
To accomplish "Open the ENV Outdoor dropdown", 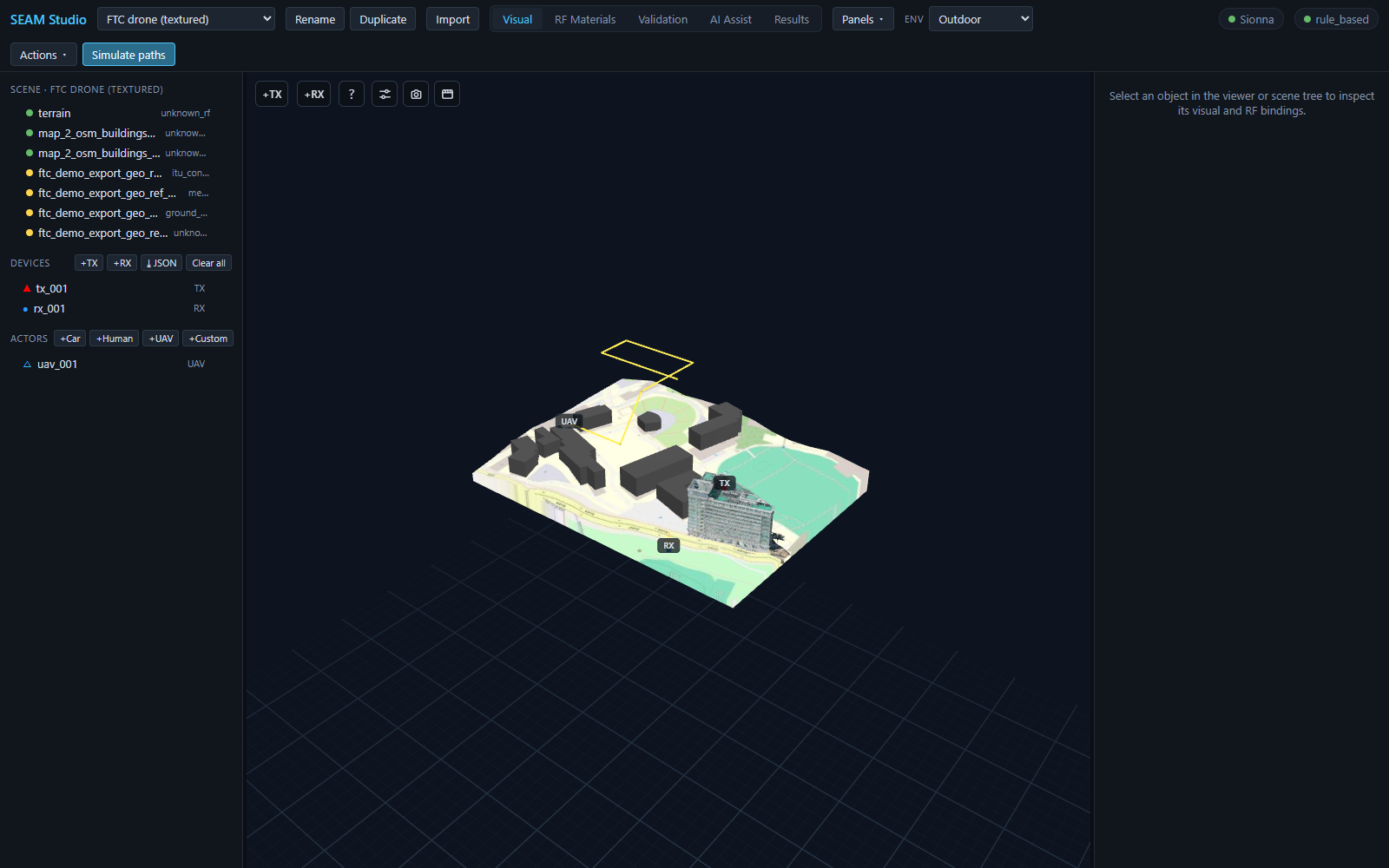I will coord(980,19).
